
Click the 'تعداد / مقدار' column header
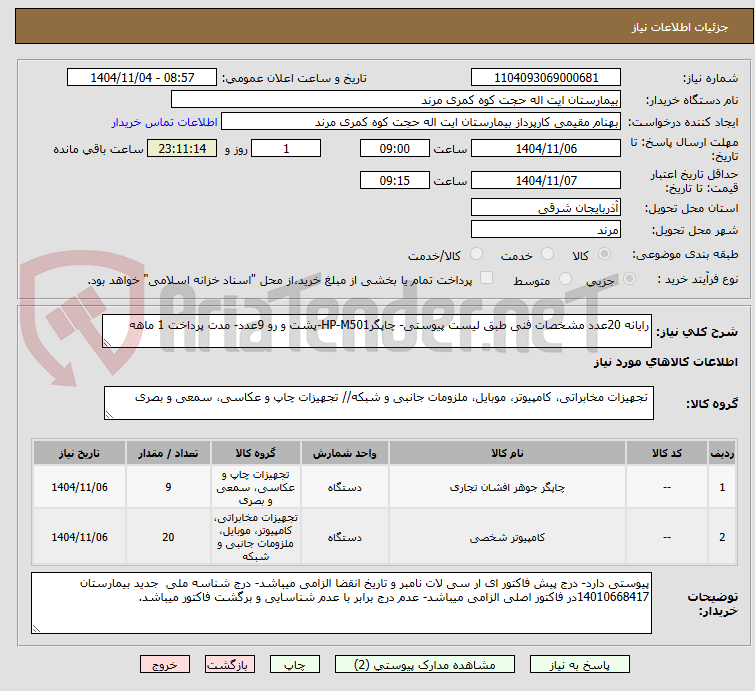click(x=168, y=453)
